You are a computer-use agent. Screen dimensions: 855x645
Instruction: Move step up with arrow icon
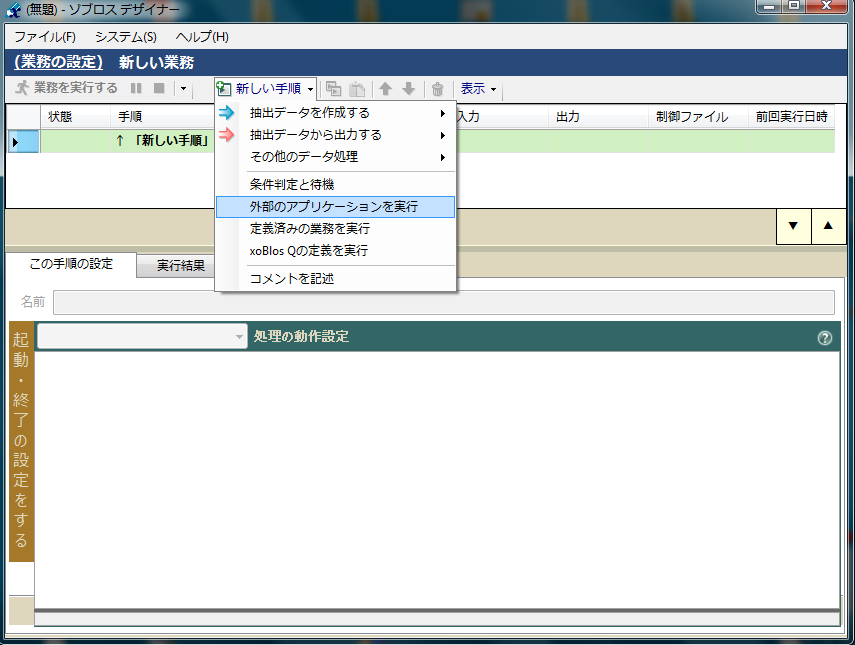point(386,88)
